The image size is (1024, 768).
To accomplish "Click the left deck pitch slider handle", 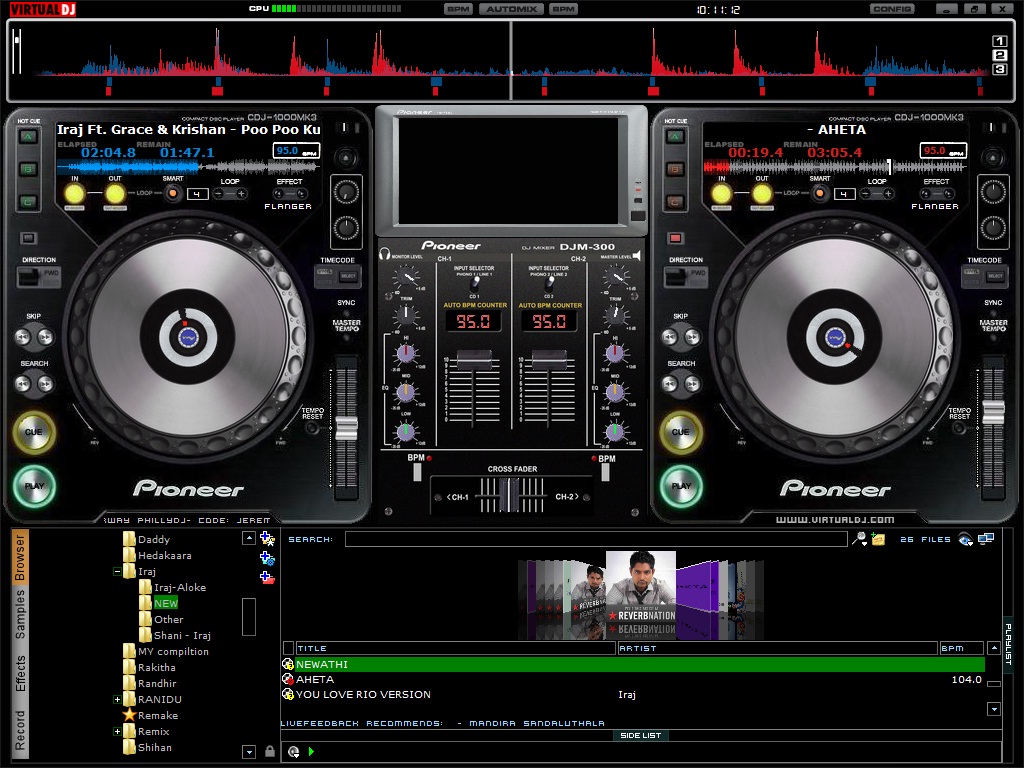I will pos(346,428).
